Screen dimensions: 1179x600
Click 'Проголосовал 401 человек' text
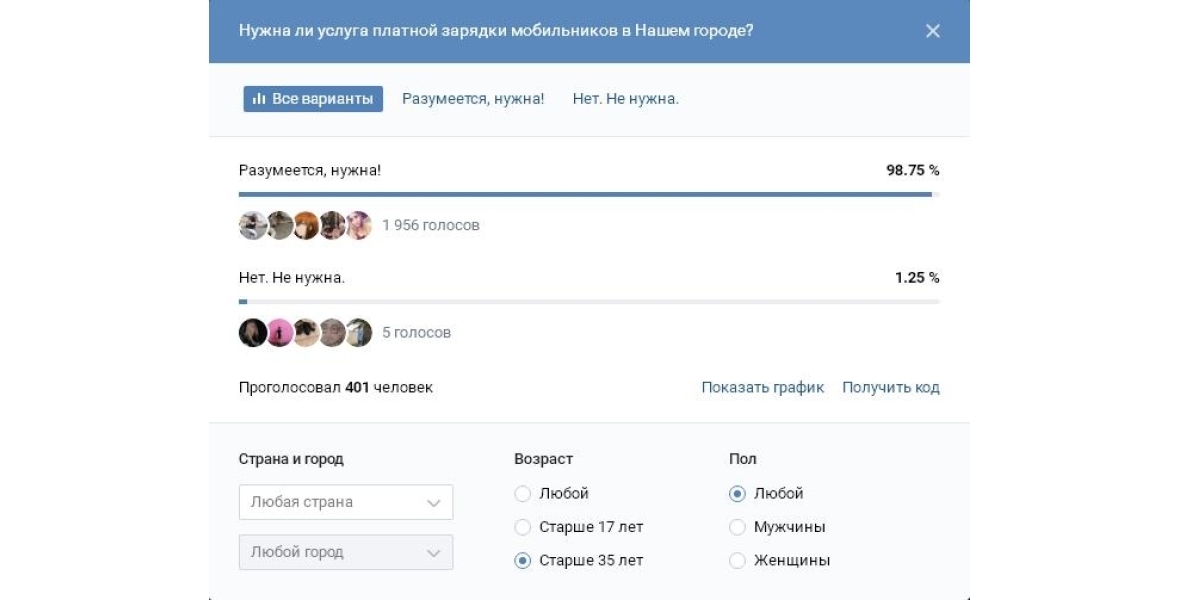(x=336, y=387)
